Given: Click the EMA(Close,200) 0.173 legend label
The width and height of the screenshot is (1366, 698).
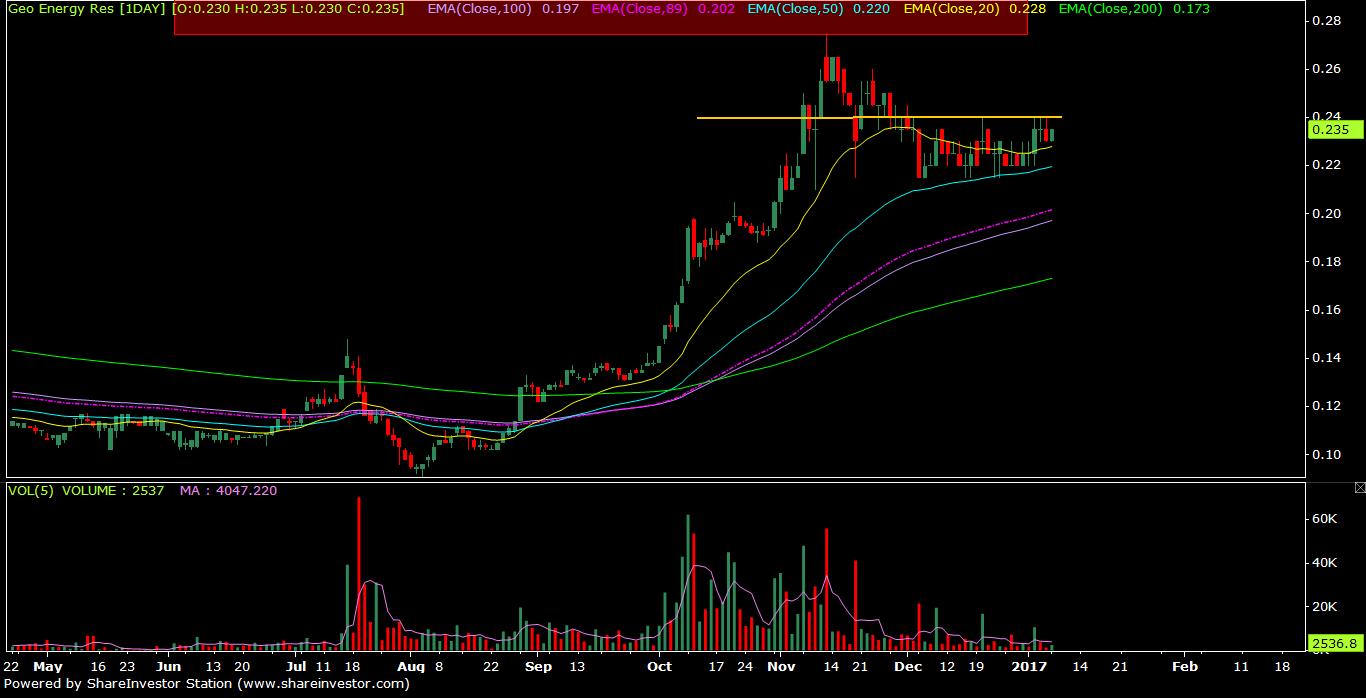Looking at the screenshot, I should (1134, 8).
